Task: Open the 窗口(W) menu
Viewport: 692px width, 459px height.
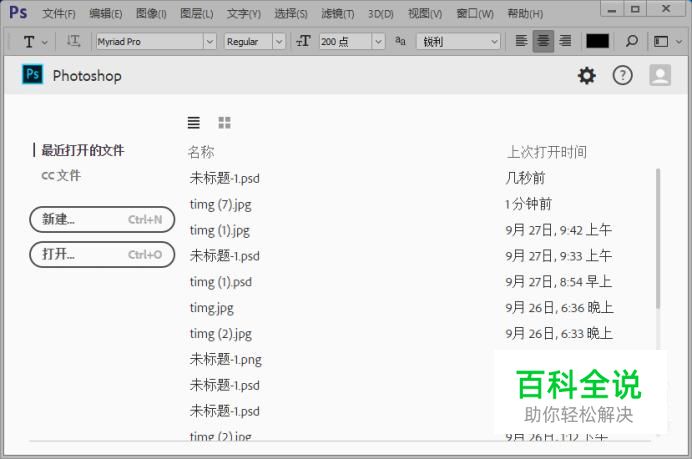Action: point(475,14)
